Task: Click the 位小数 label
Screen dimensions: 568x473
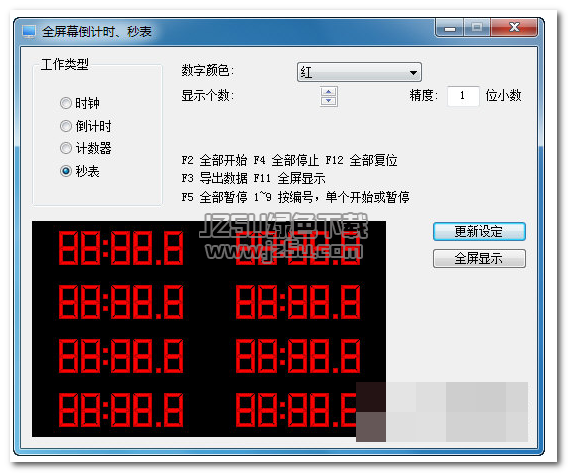Action: 503,96
